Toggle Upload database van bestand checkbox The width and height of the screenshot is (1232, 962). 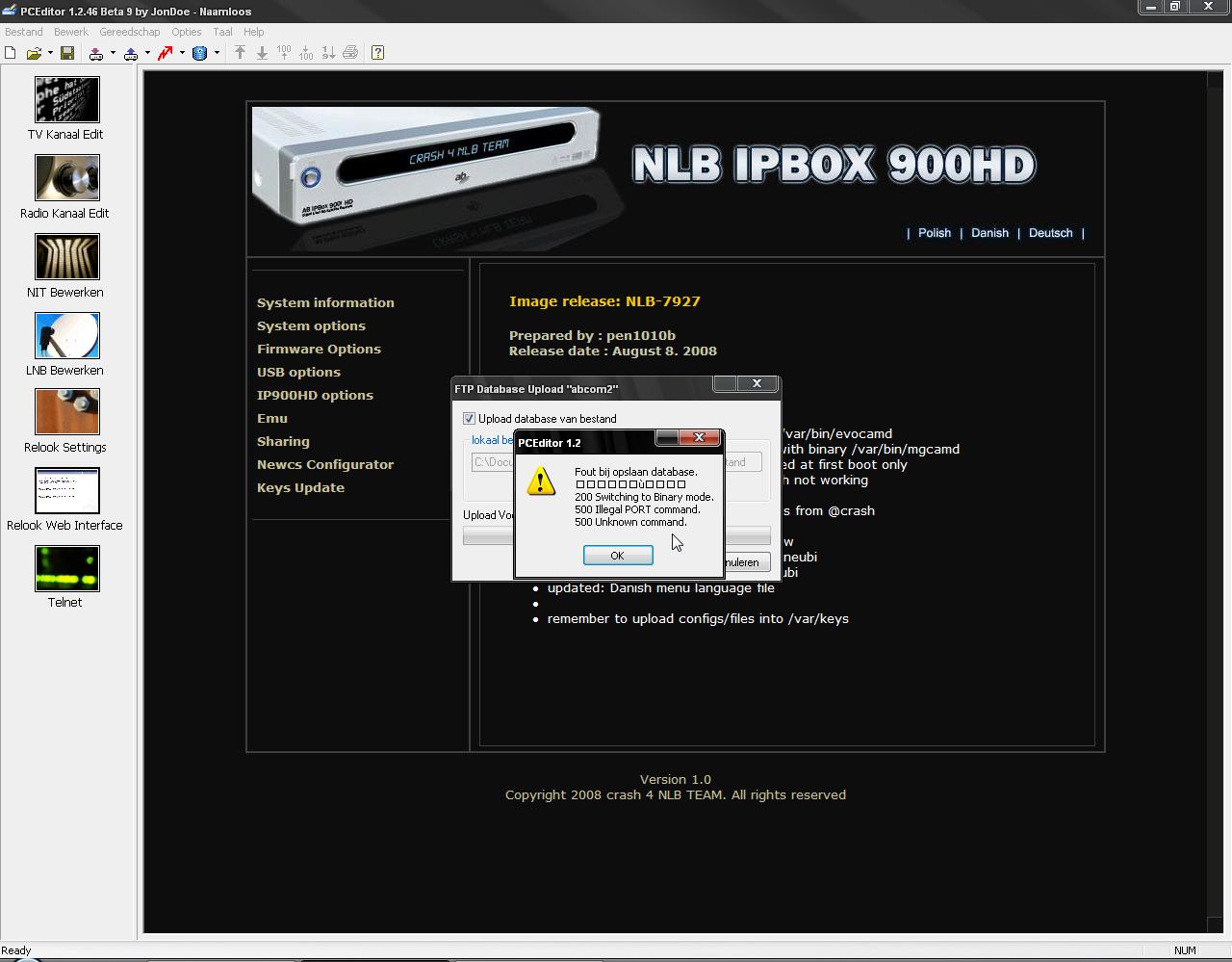(x=469, y=419)
